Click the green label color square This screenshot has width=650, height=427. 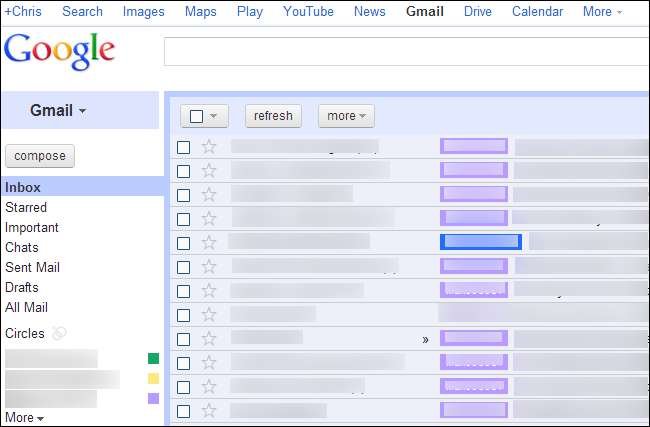(153, 358)
